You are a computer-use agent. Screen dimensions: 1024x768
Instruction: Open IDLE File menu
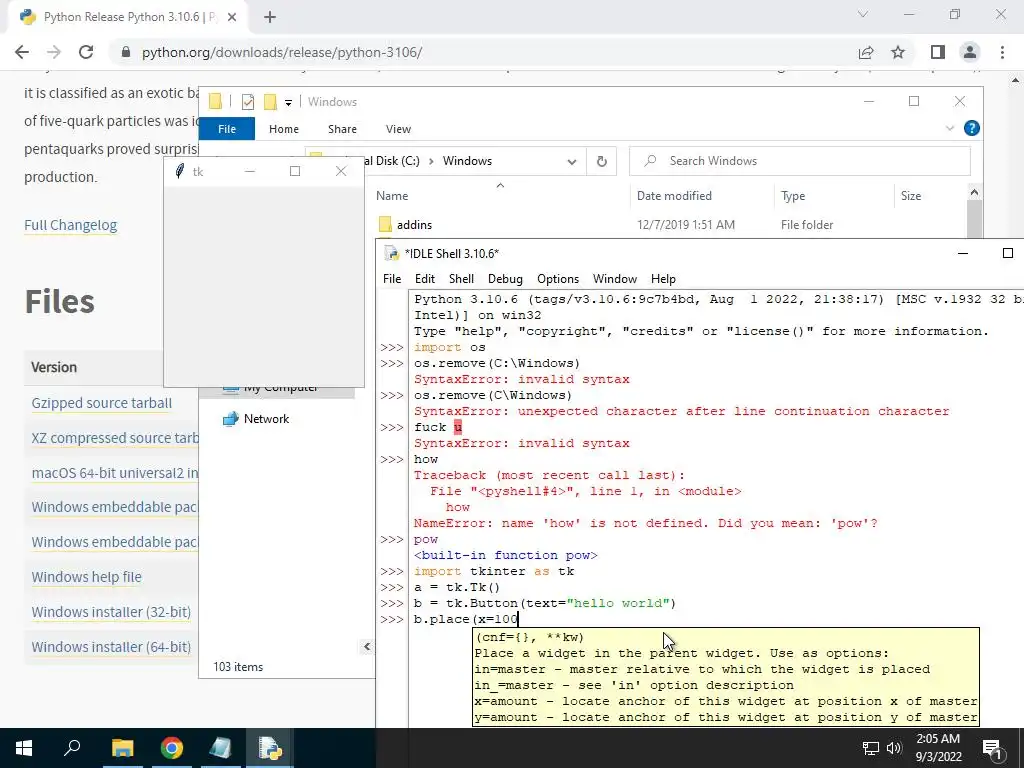pos(392,279)
